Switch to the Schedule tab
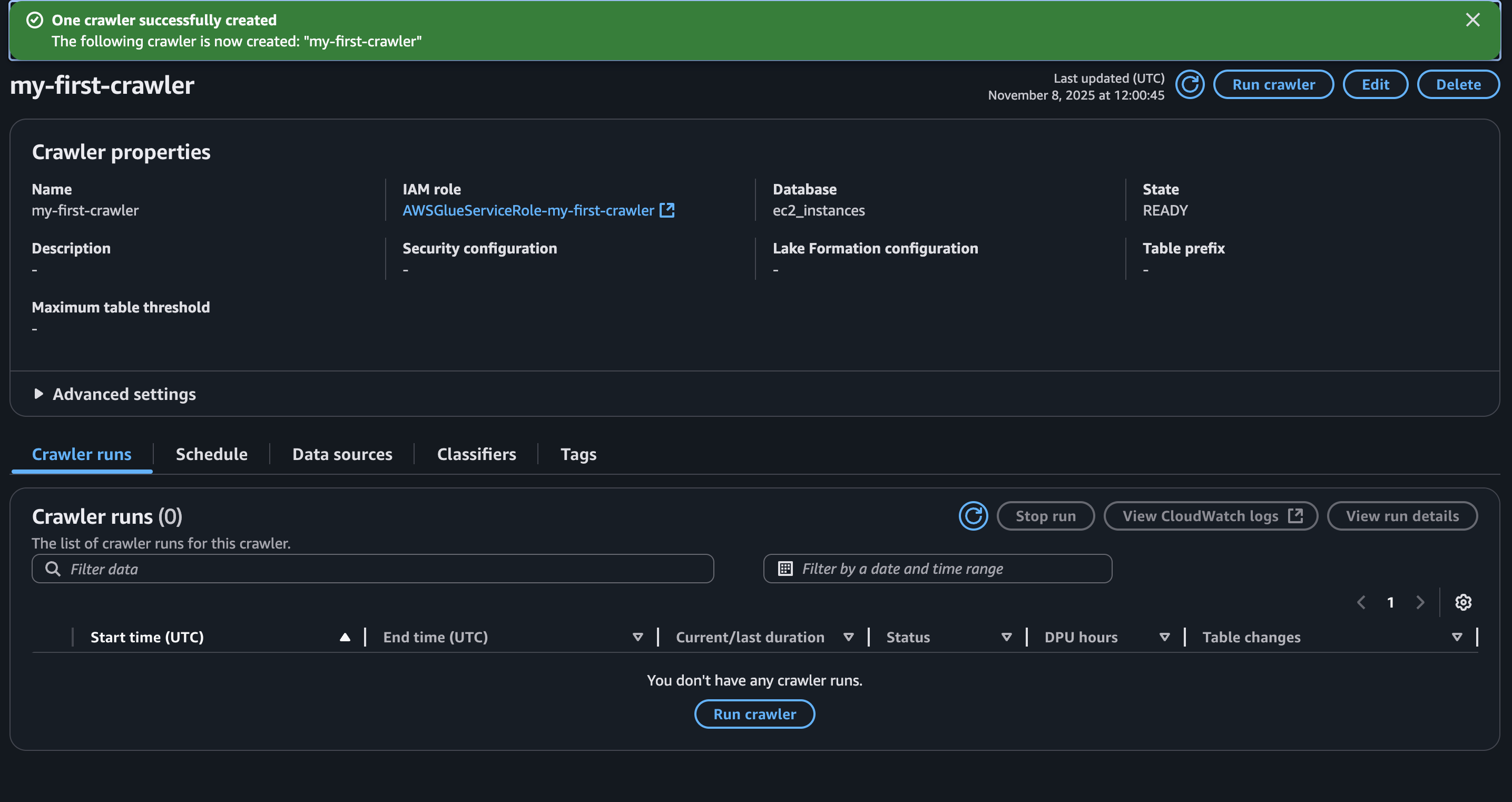1512x802 pixels. click(x=211, y=454)
